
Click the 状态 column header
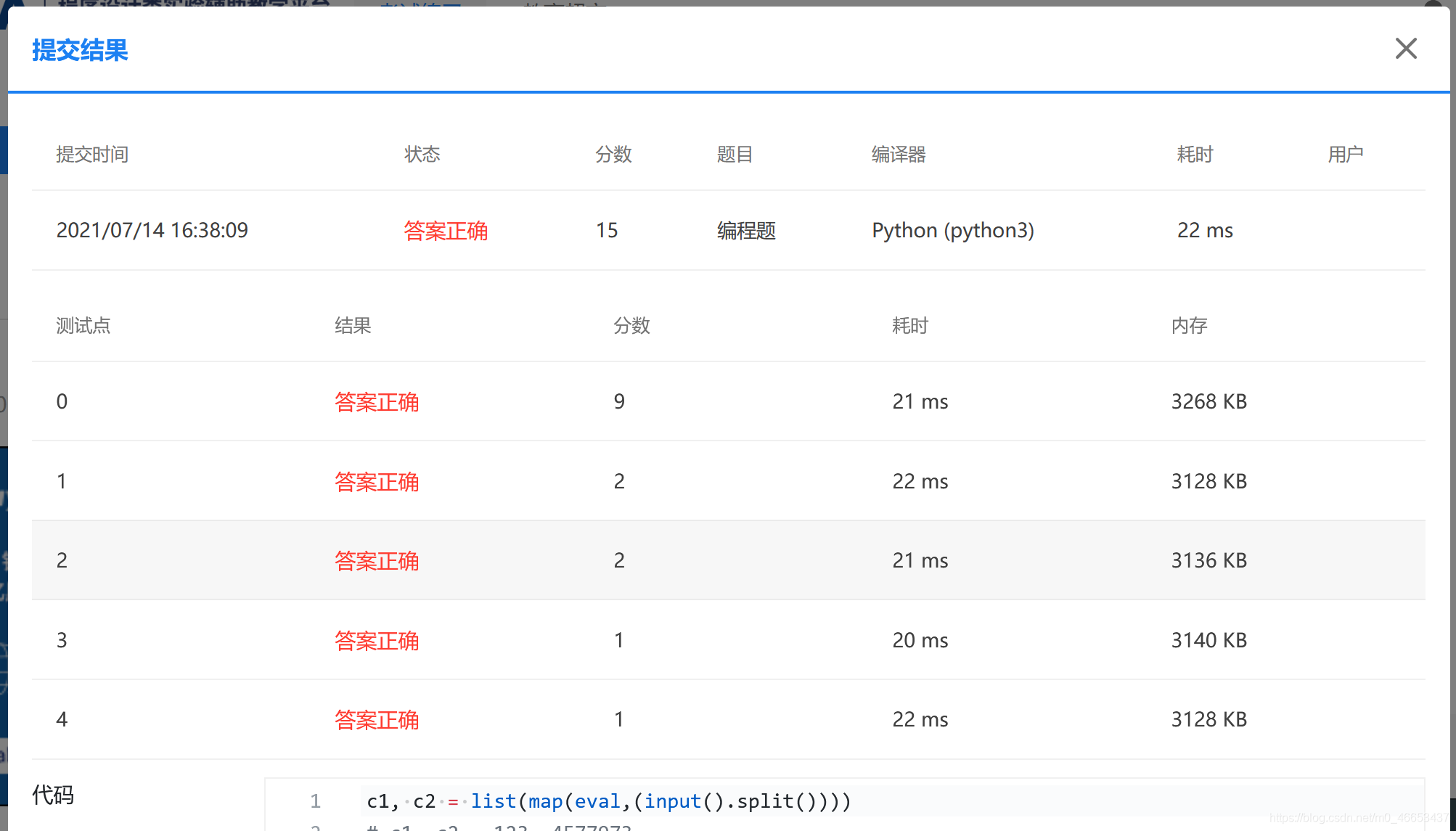click(422, 154)
